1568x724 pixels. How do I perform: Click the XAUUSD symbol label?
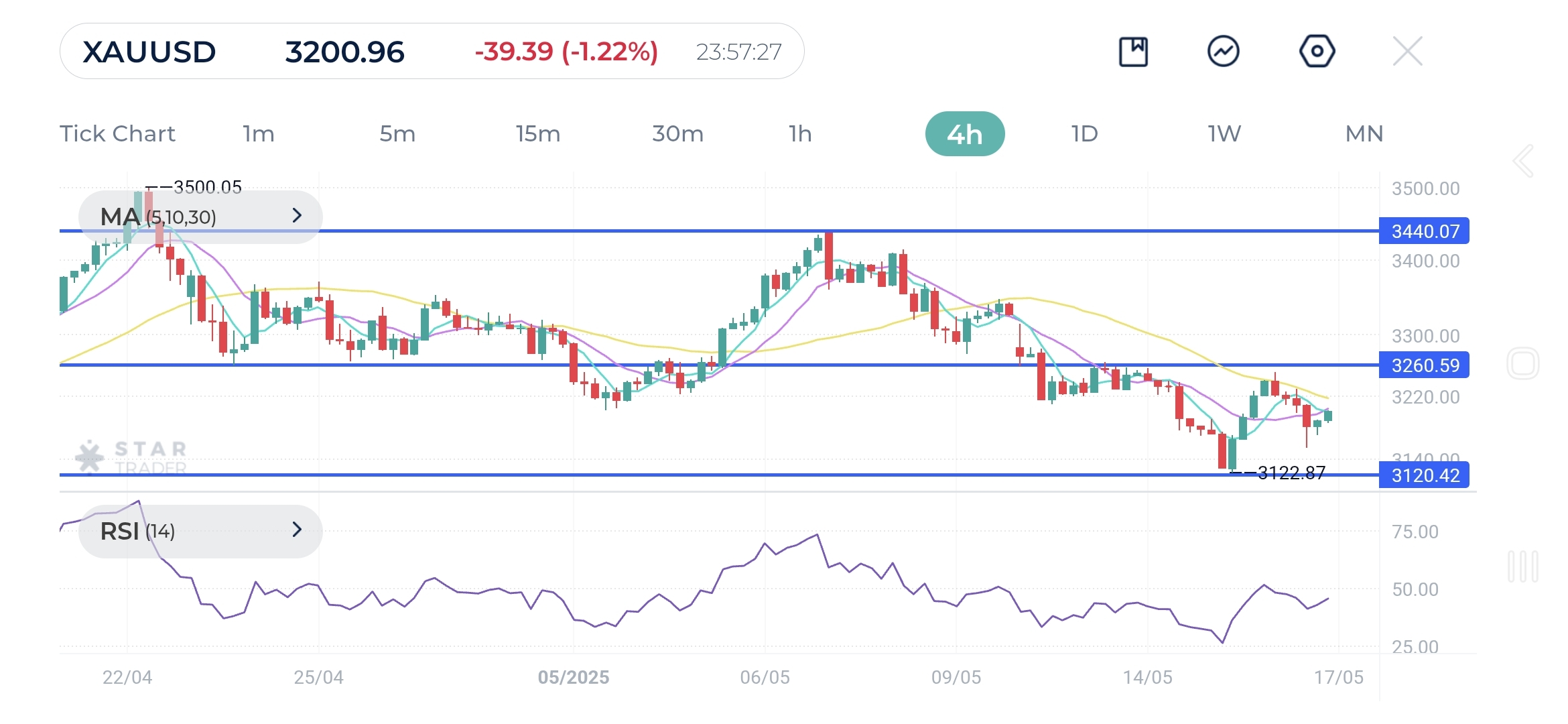pyautogui.click(x=149, y=51)
